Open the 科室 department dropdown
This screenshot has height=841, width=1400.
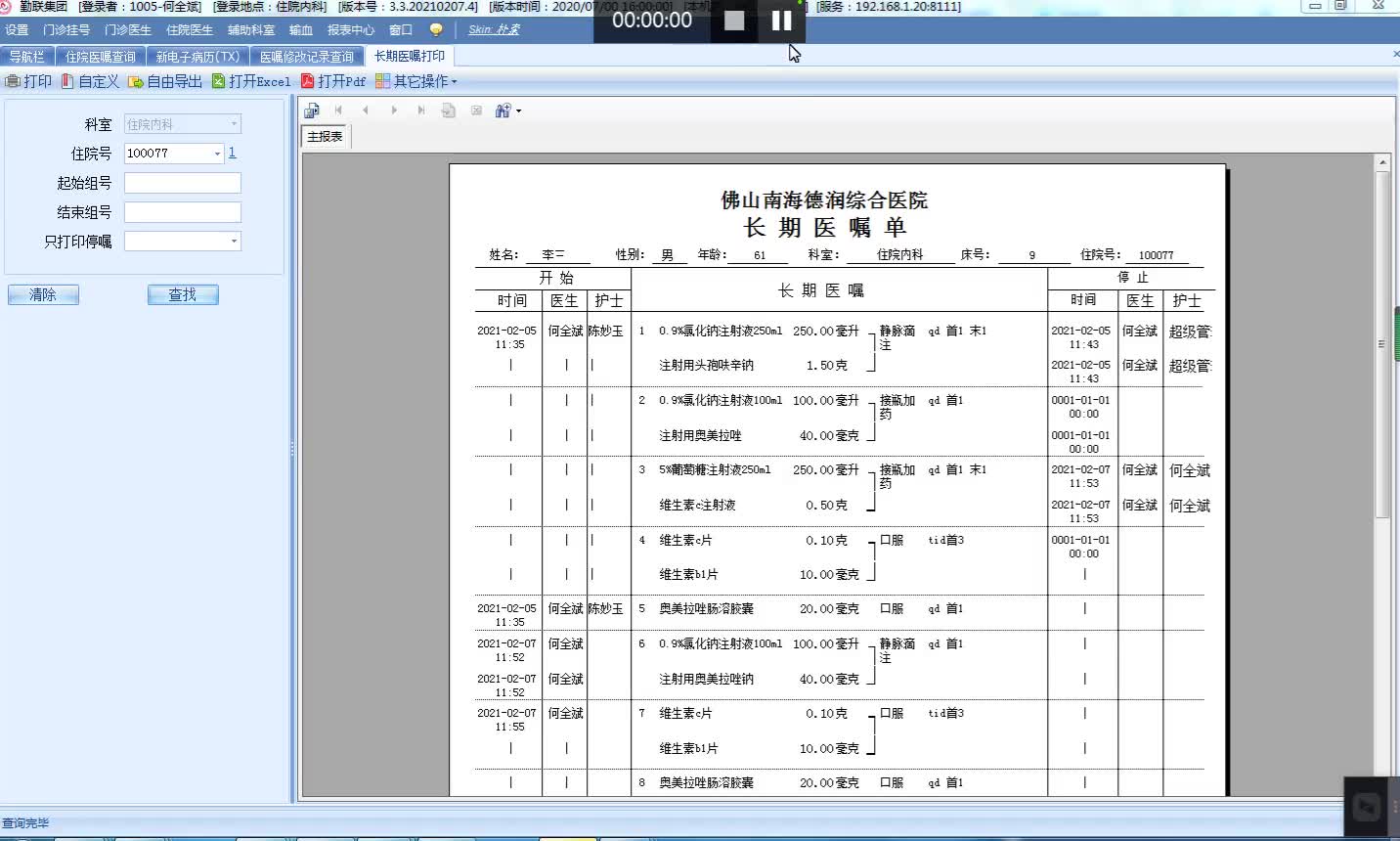click(234, 124)
